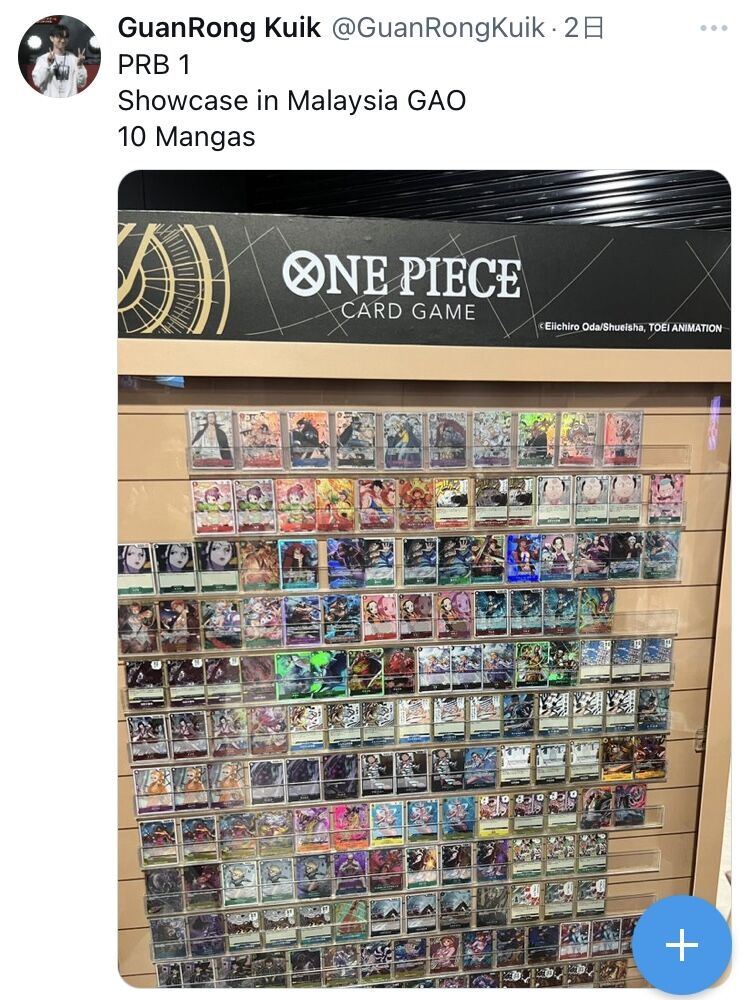Click the gold compass emblem on banner
The image size is (750, 1000).
[x=173, y=279]
